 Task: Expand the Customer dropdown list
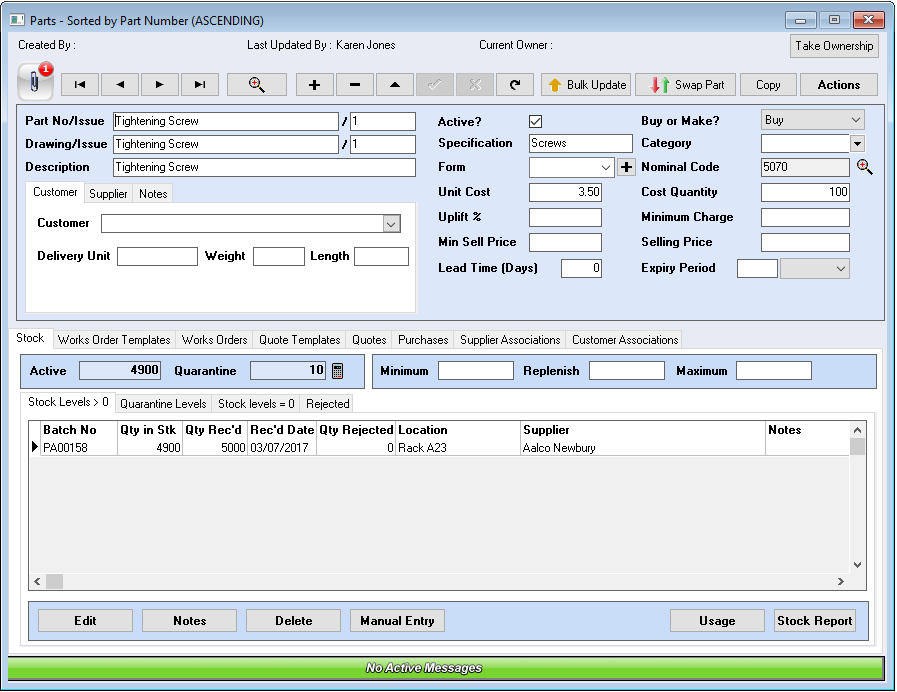tap(391, 224)
